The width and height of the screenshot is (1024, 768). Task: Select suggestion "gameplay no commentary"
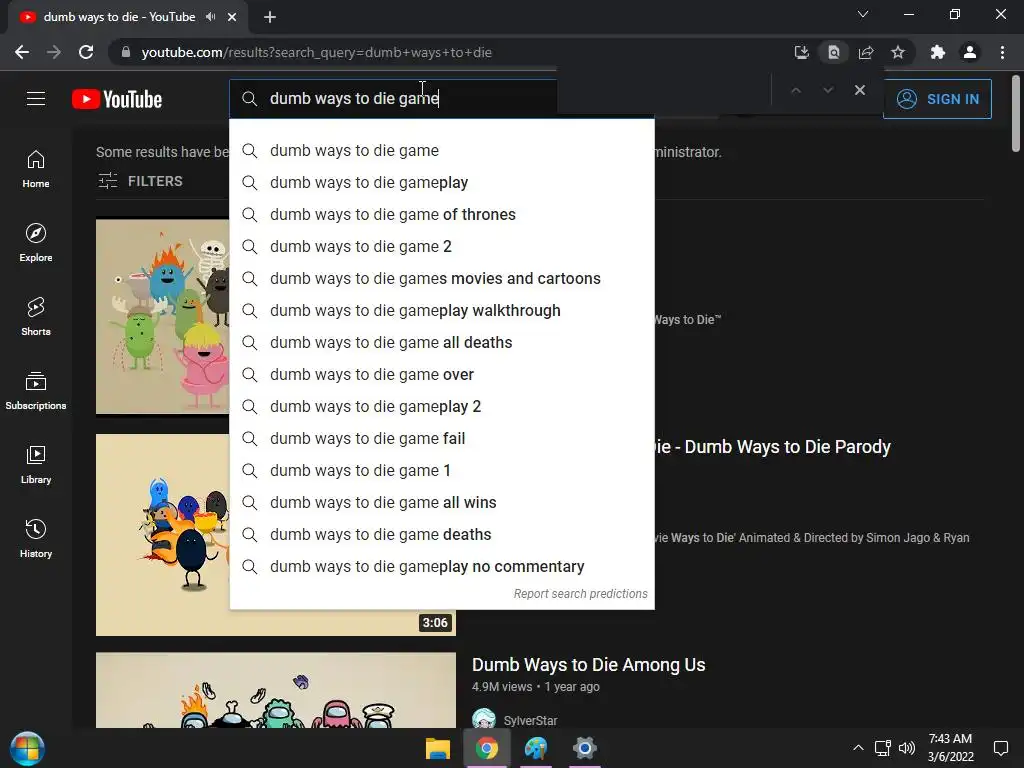(x=442, y=566)
